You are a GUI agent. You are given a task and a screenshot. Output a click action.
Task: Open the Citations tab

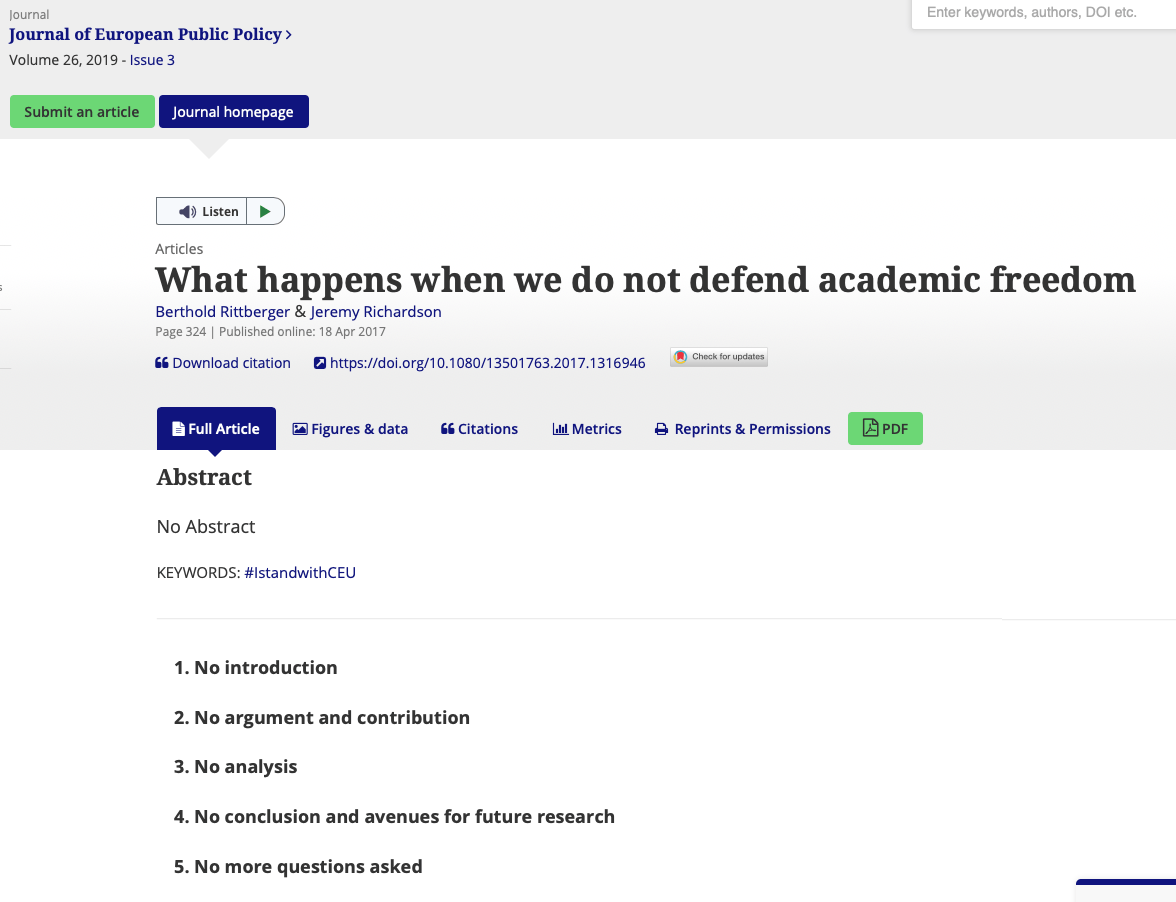479,429
